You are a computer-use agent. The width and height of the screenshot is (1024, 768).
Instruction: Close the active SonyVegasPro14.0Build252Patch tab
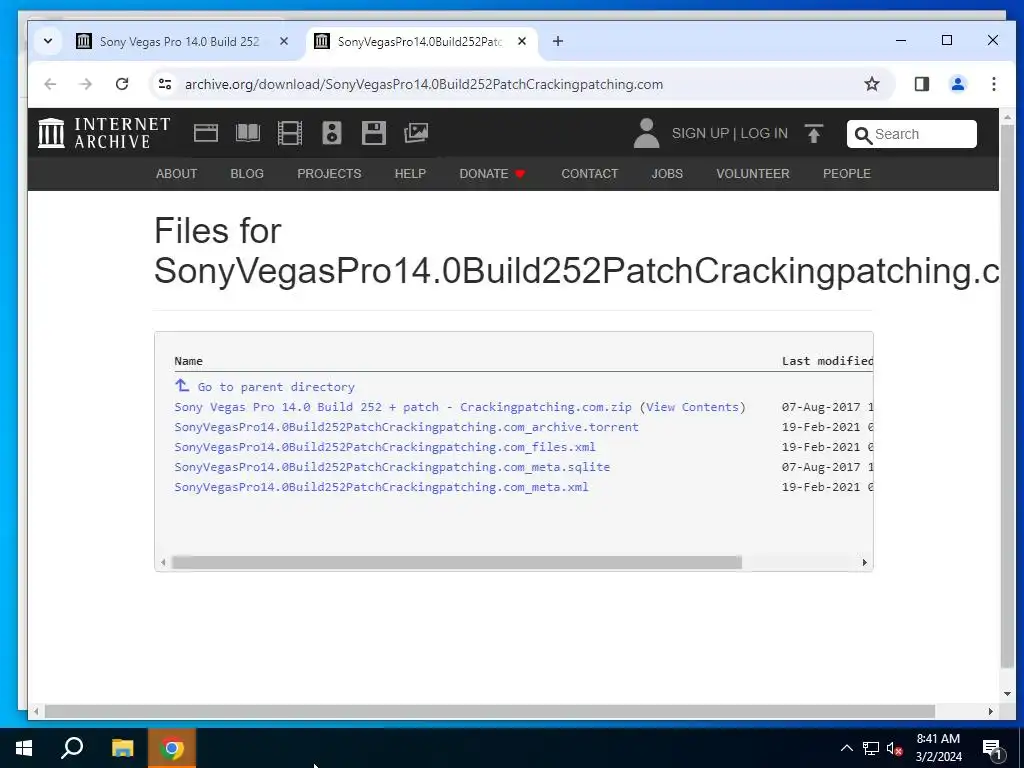[x=521, y=41]
